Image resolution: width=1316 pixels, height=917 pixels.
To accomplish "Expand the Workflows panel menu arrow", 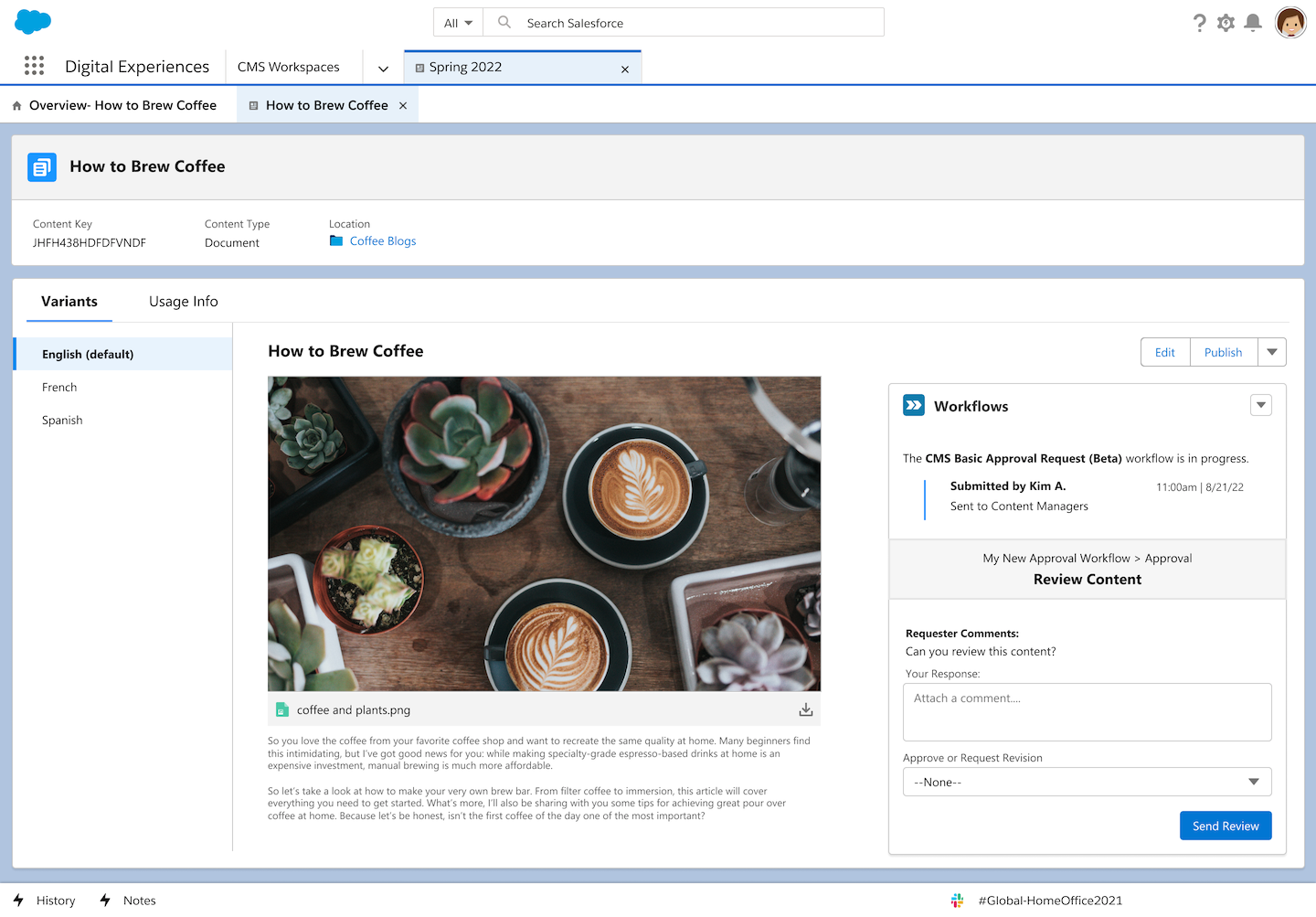I will (x=1260, y=405).
